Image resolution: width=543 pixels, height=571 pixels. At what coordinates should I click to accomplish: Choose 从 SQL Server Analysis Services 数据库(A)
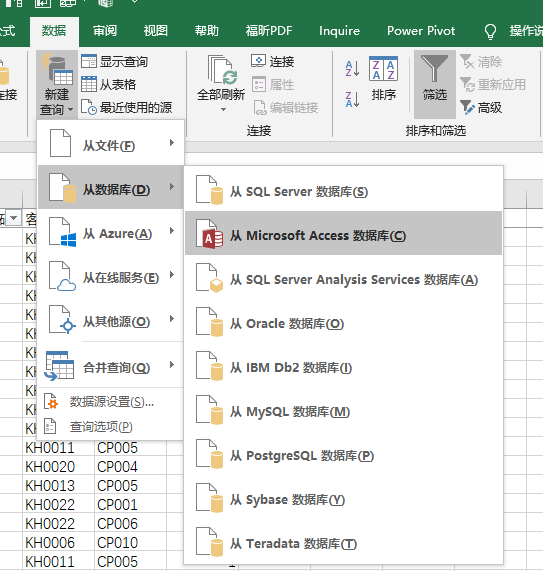343,277
